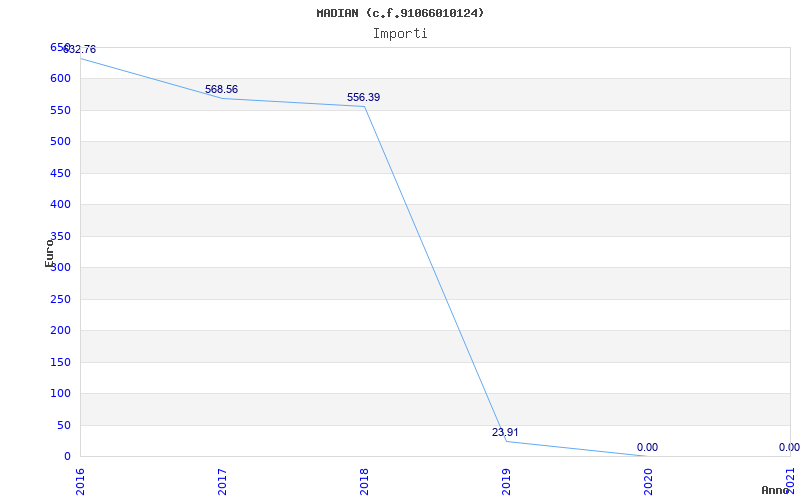Click the 550 y-axis tick label
The image size is (800, 500).
pos(60,110)
